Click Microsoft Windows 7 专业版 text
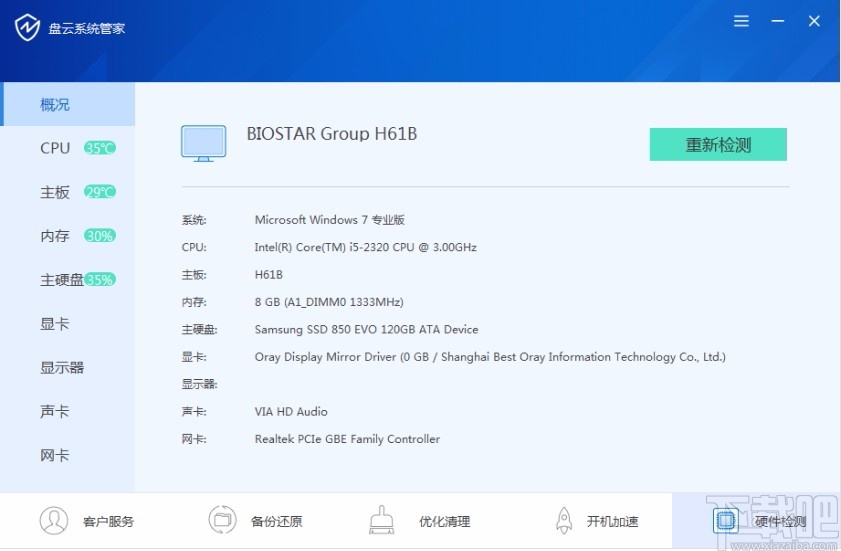Viewport: 841px width, 551px height. (x=330, y=220)
